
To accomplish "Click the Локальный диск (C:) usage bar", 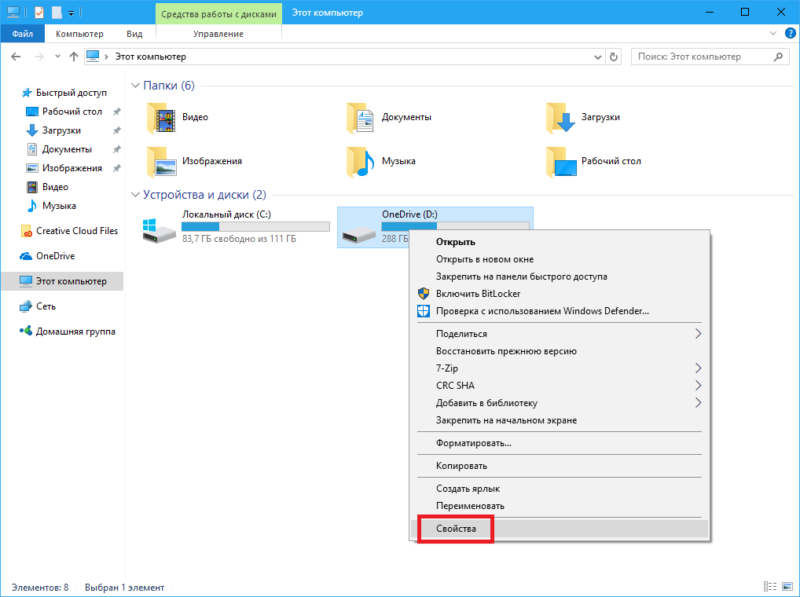I will (256, 227).
